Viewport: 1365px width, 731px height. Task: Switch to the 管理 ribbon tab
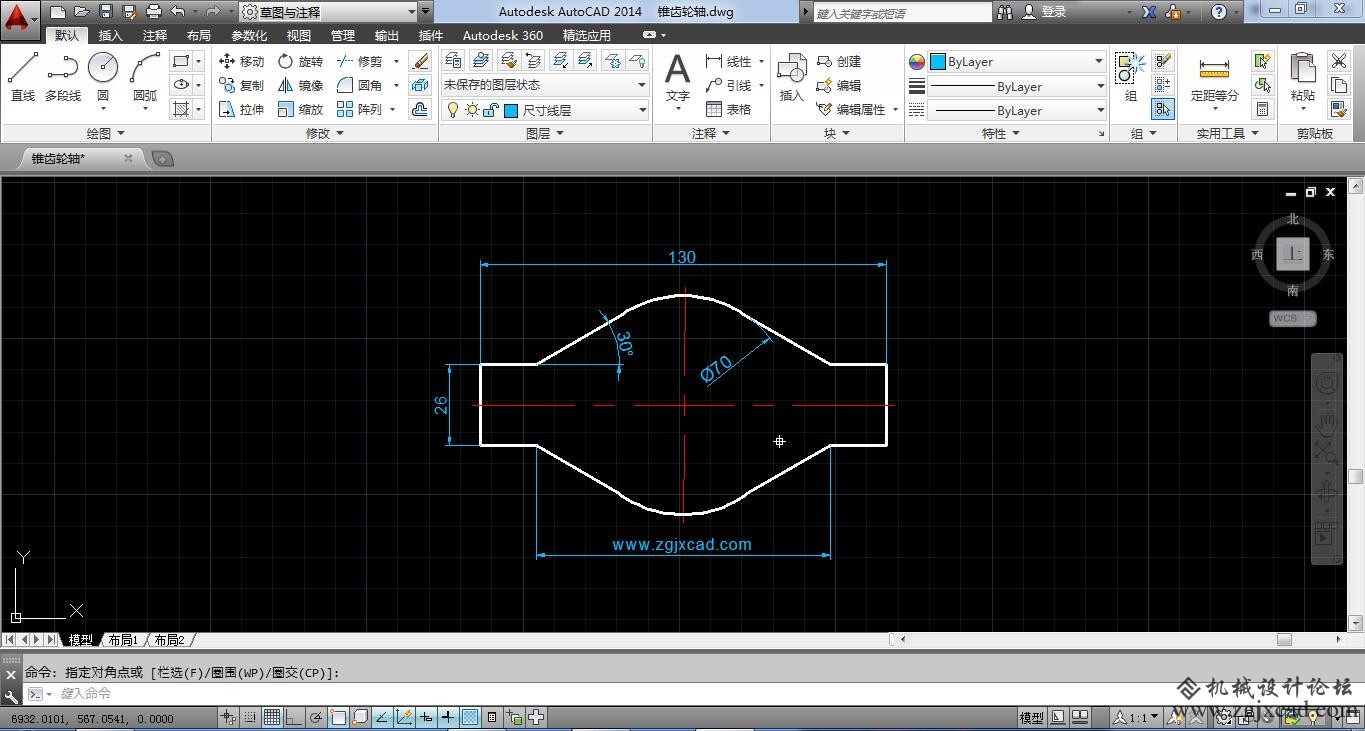point(343,35)
